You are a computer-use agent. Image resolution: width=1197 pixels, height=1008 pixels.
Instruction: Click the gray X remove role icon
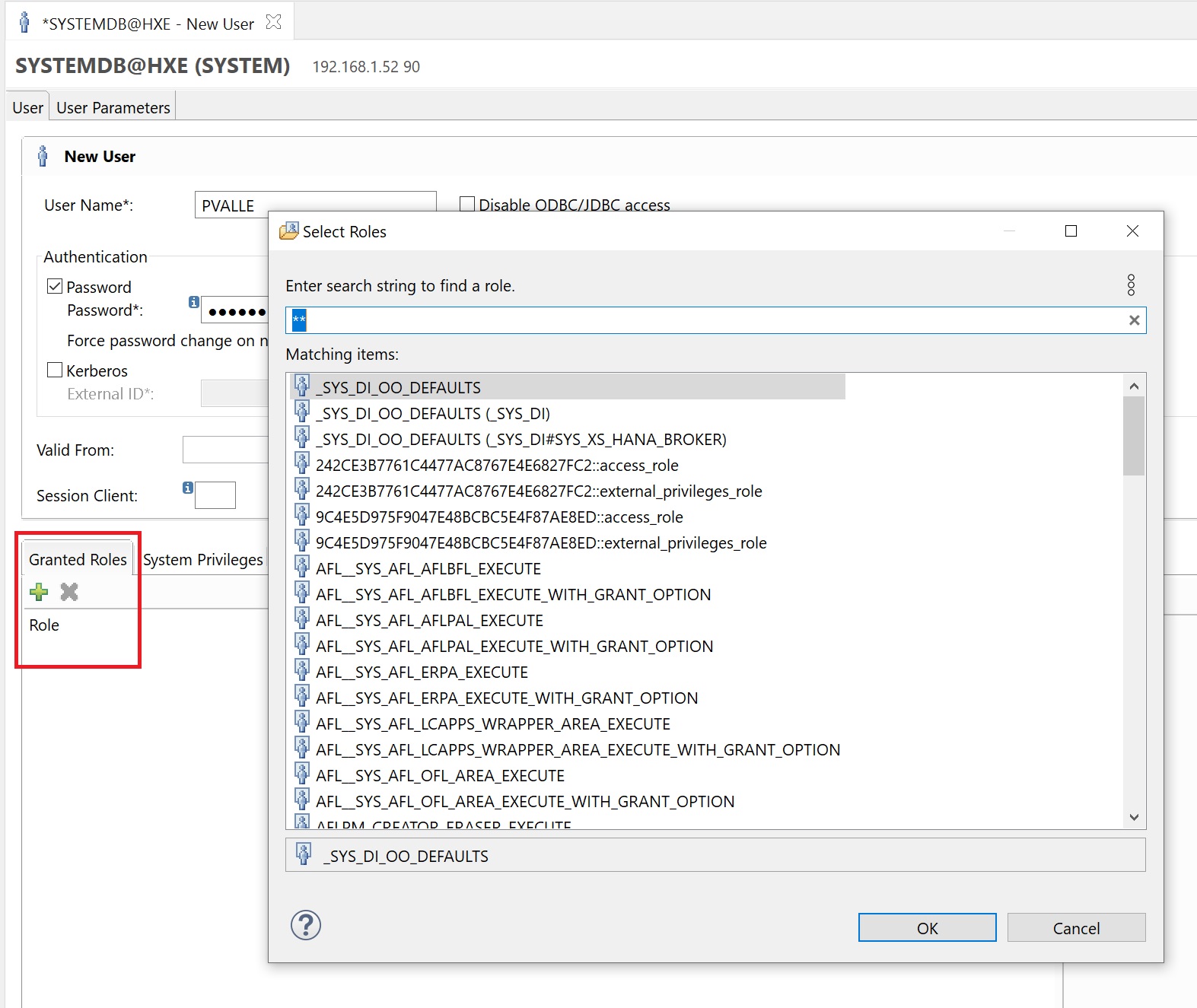69,592
